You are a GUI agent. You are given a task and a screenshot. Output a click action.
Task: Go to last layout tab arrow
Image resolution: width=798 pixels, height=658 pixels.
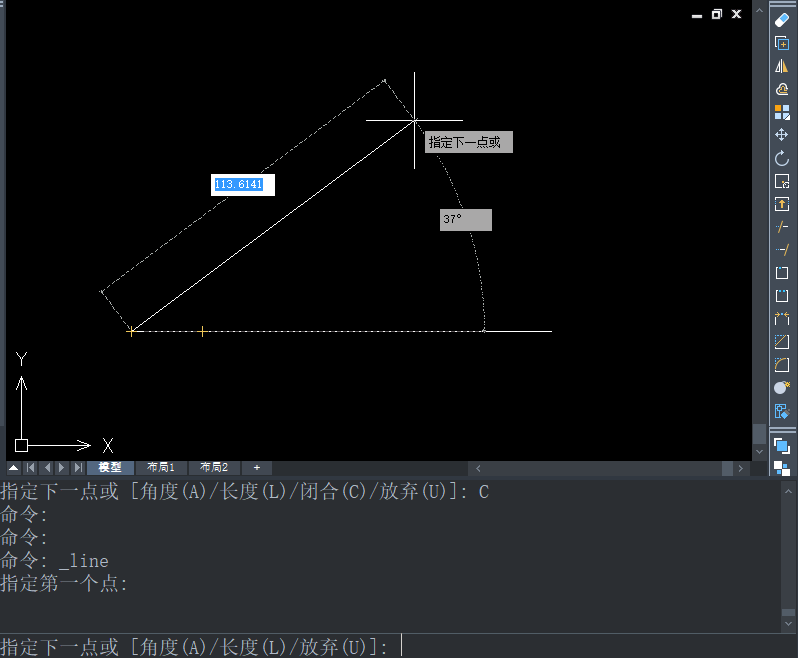click(x=78, y=468)
